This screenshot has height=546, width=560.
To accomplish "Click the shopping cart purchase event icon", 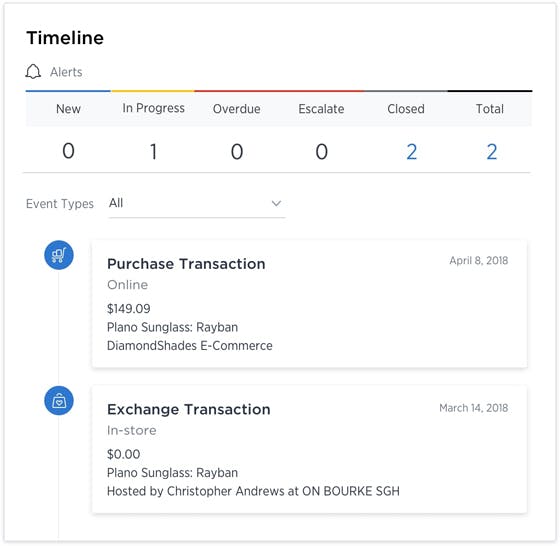I will click(59, 255).
